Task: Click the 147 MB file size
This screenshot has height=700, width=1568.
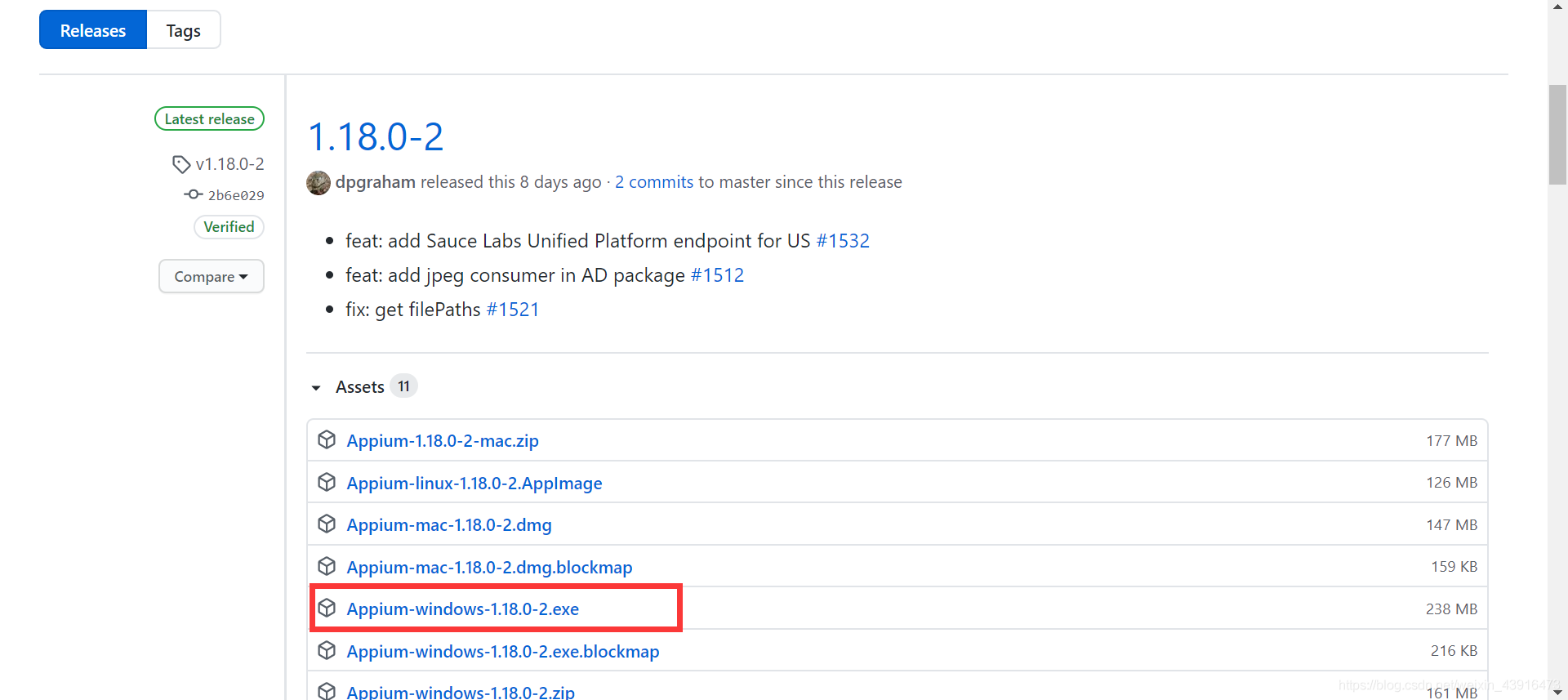Action: [x=1451, y=525]
